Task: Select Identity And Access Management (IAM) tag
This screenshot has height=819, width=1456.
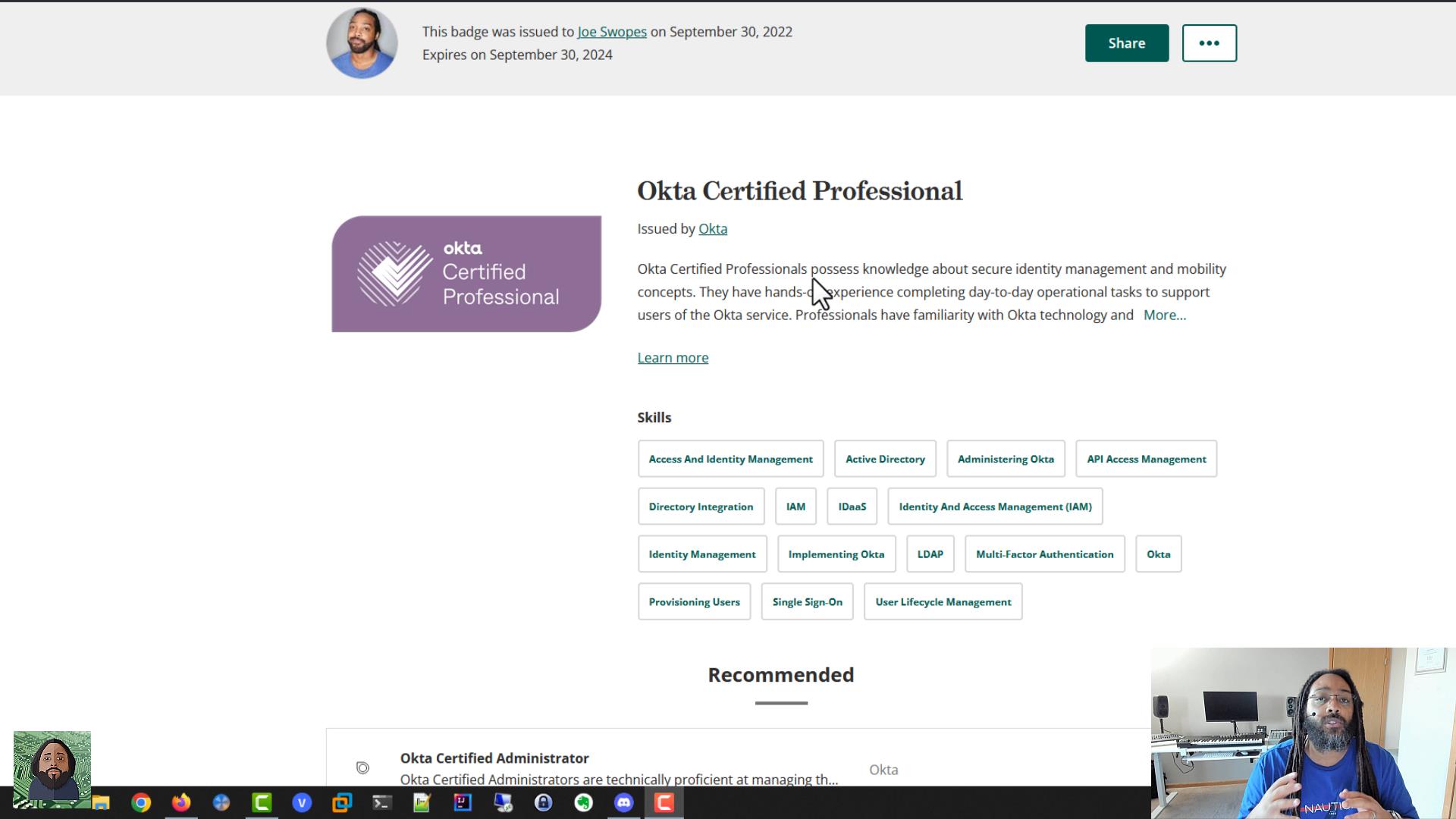Action: 995,507
